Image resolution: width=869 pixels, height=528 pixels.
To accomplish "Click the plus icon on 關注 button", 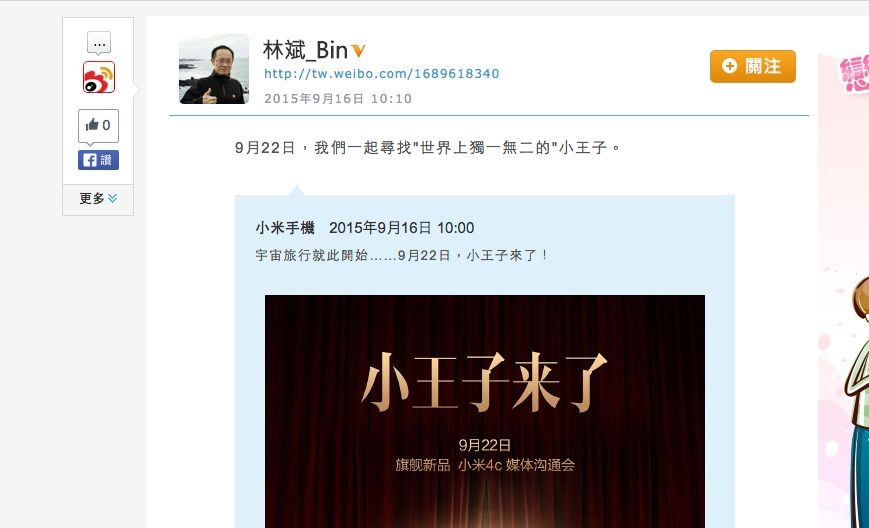I will pyautogui.click(x=729, y=66).
